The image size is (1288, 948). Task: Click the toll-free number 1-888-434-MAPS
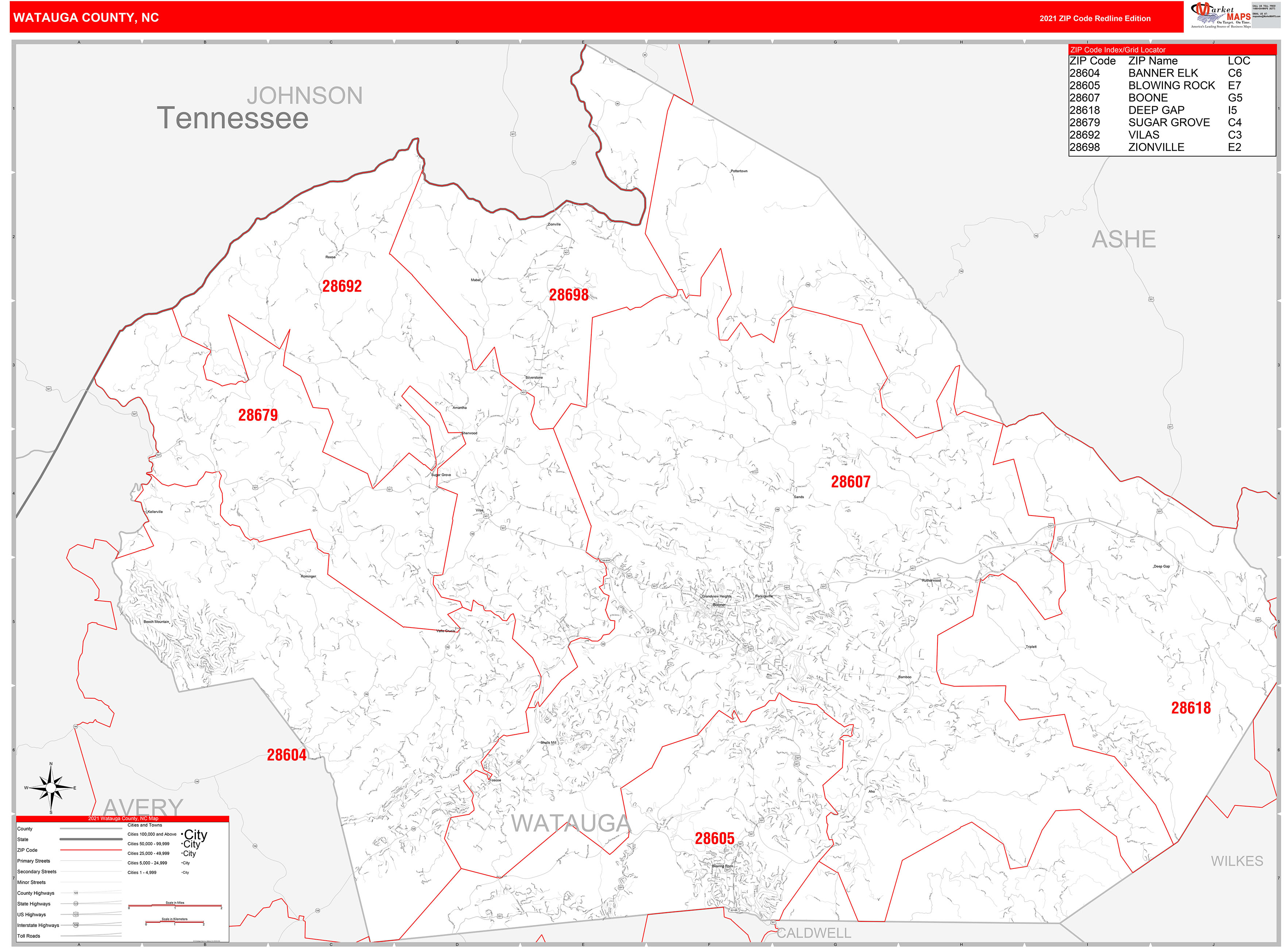click(1264, 9)
